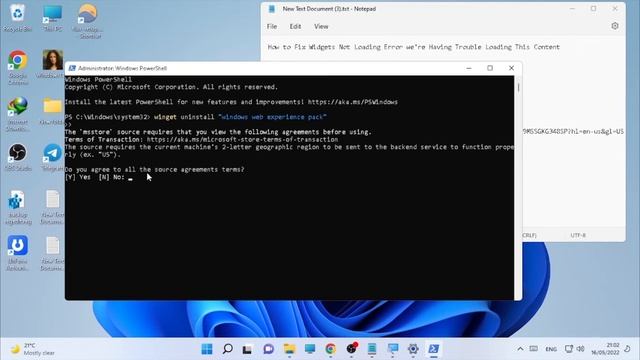Click the Notepad title bar text document name
Screen dimensions: 640x360
[329, 9]
